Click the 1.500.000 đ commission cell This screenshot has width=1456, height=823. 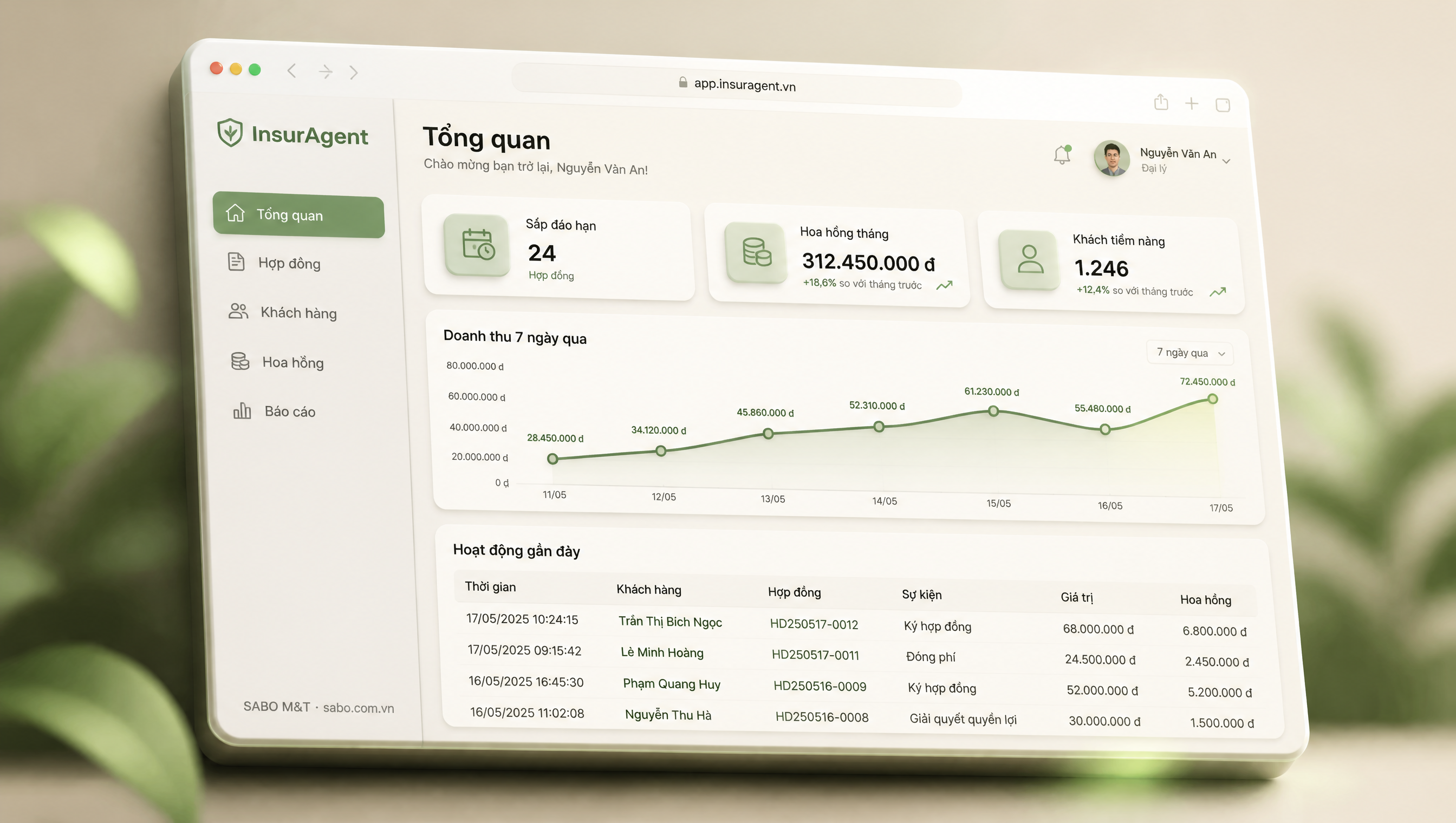1222,723
